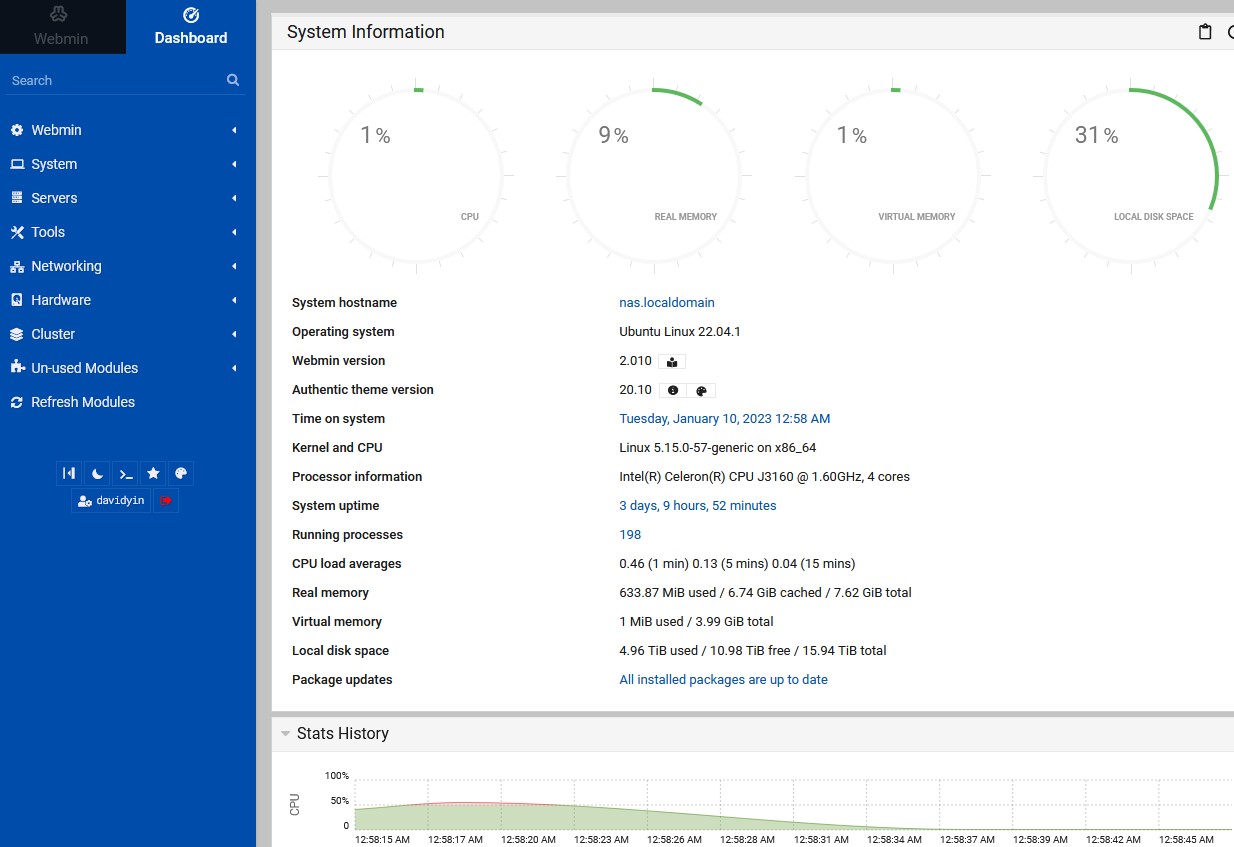
Task: Click theme info icon beside 20.10
Action: click(x=673, y=391)
